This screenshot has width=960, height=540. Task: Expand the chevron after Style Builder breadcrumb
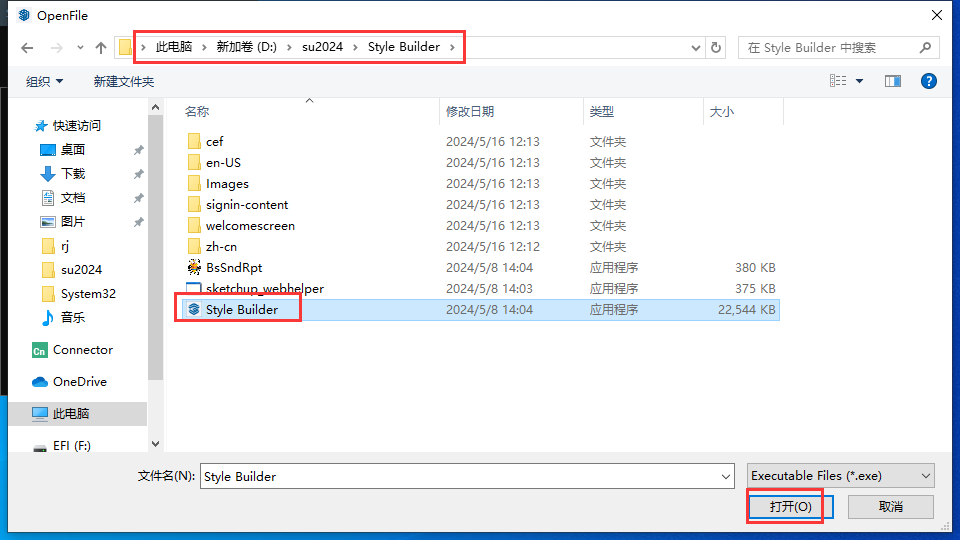452,47
